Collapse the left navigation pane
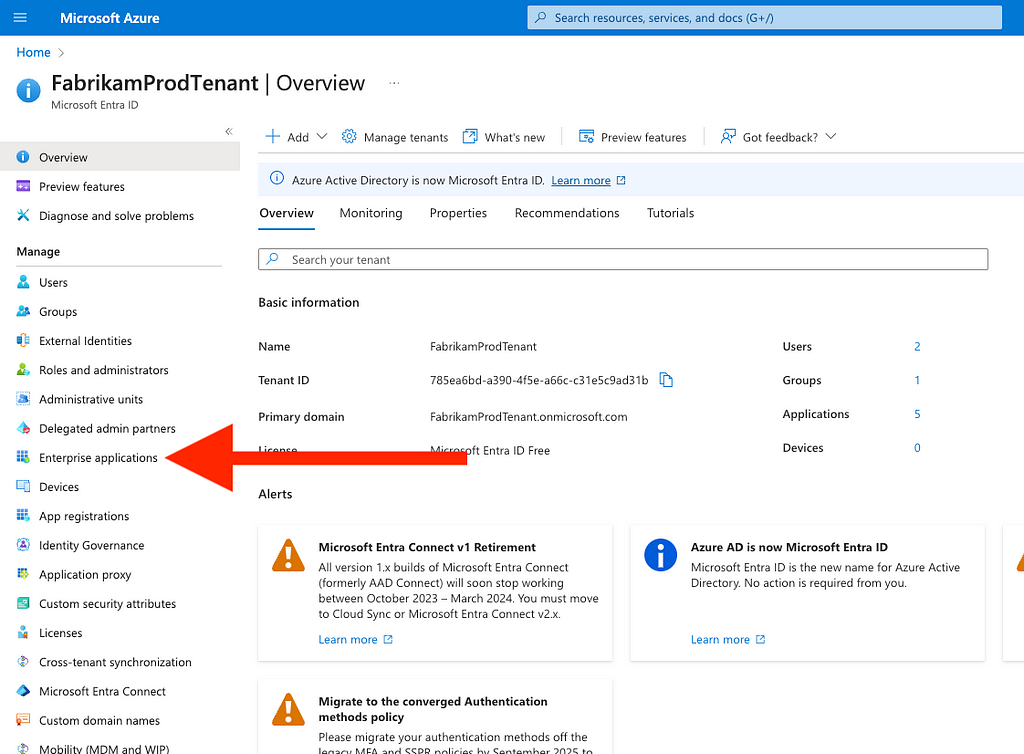This screenshot has width=1024, height=754. point(229,131)
